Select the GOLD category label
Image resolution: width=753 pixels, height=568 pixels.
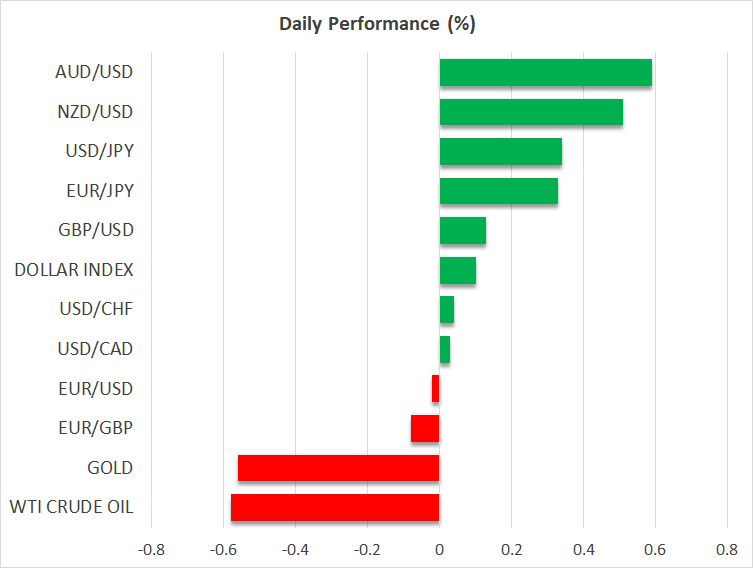[109, 468]
